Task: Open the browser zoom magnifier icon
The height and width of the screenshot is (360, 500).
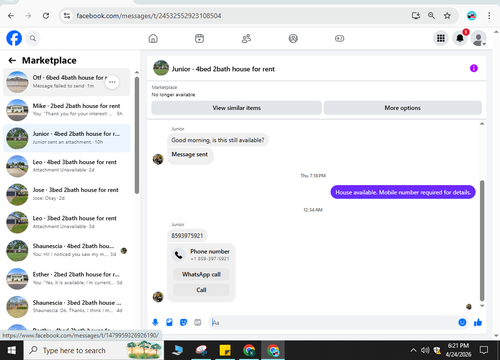Action: [431, 16]
